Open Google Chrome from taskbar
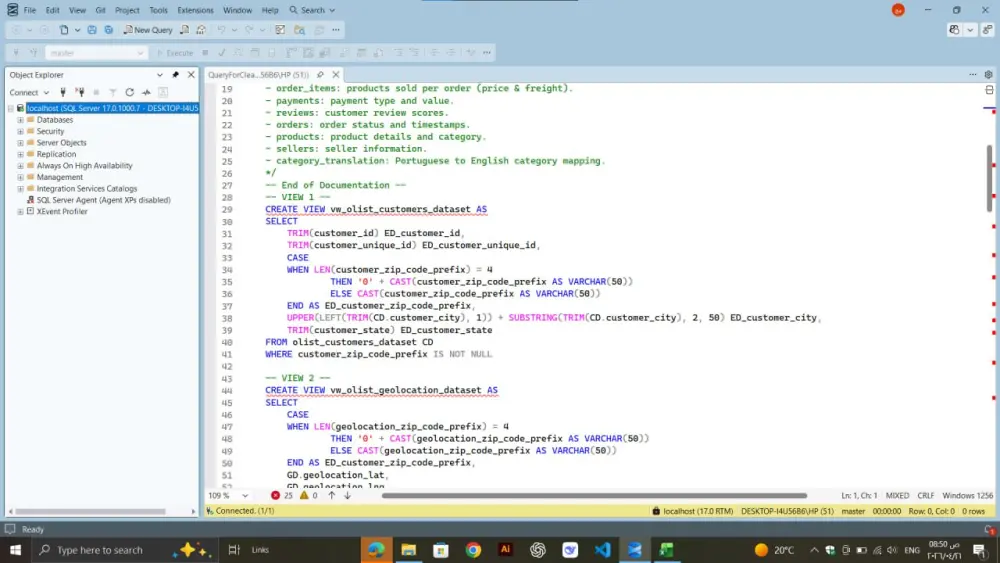Image resolution: width=1000 pixels, height=563 pixels. 473,550
